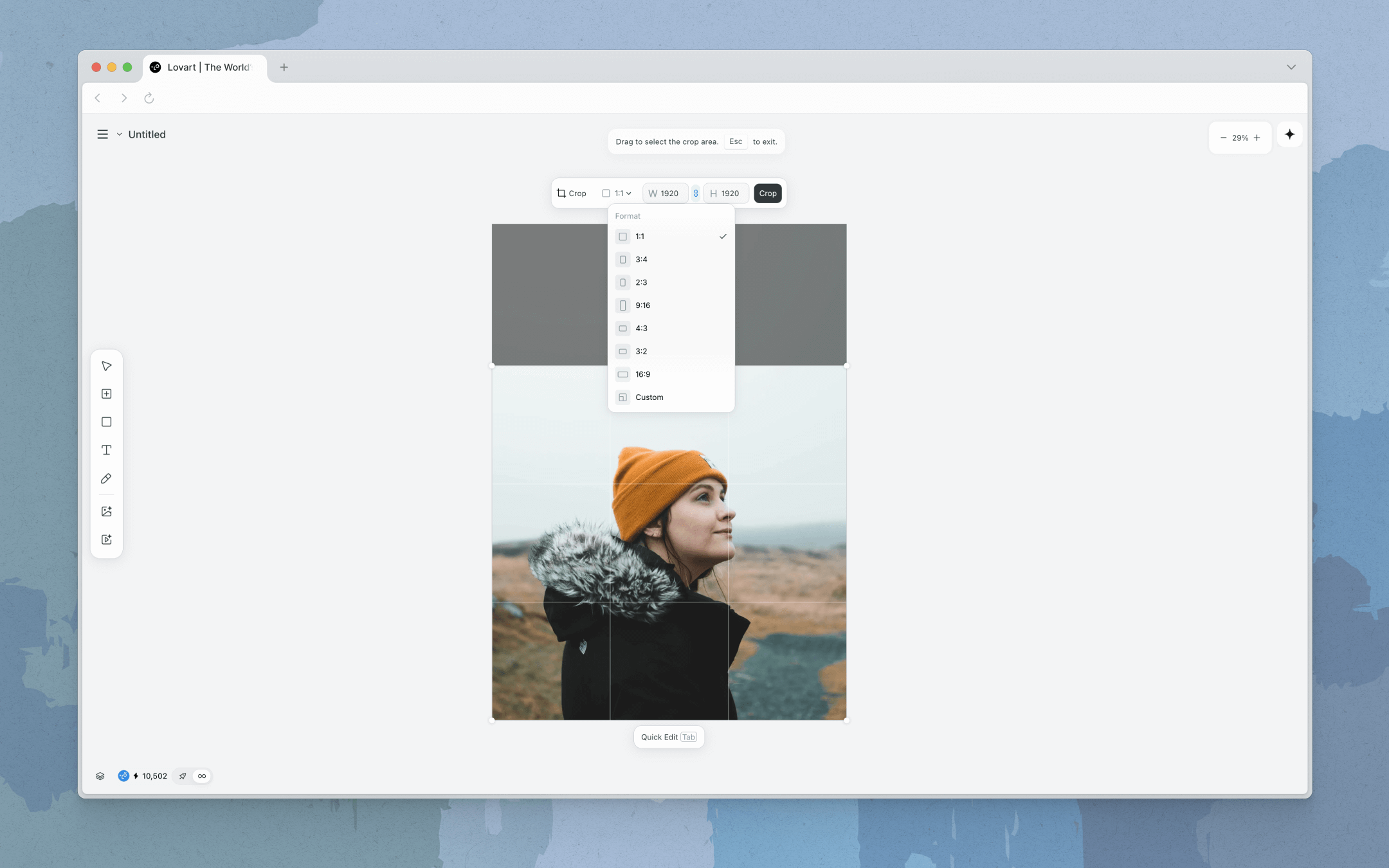Click the Quick Edit button
1389x868 pixels.
[669, 737]
